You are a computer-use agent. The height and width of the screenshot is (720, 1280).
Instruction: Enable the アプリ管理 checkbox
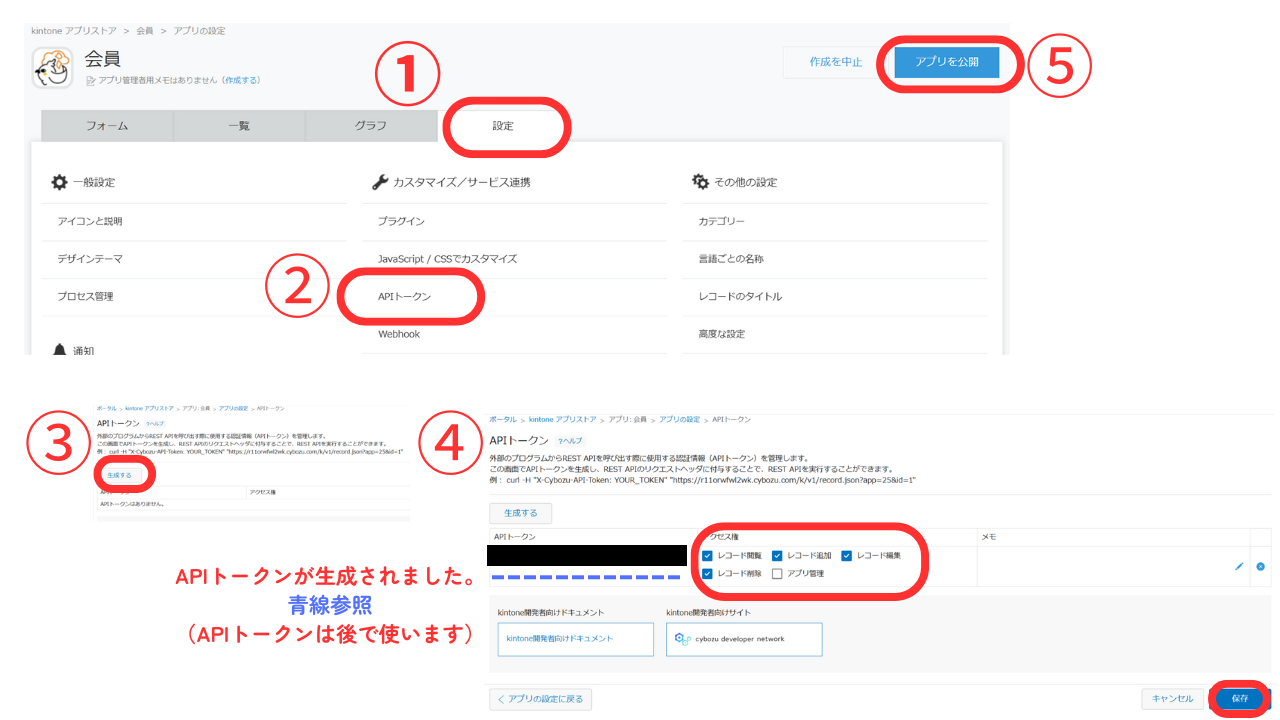click(x=777, y=574)
